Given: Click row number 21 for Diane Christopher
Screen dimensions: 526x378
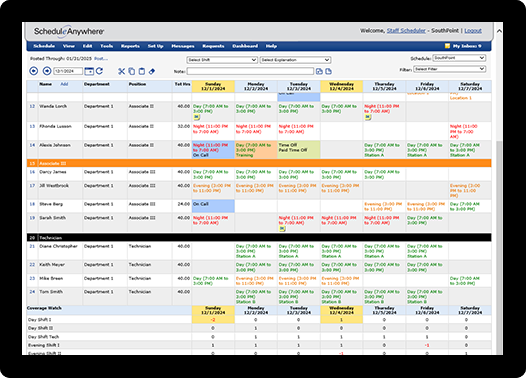Looking at the screenshot, I should coord(32,246).
